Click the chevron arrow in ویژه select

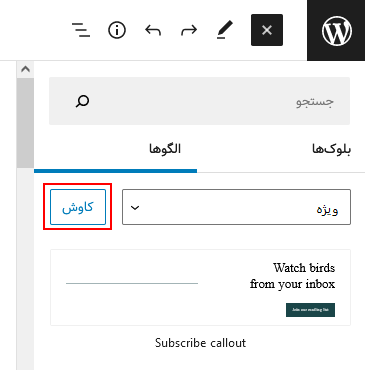[135, 208]
